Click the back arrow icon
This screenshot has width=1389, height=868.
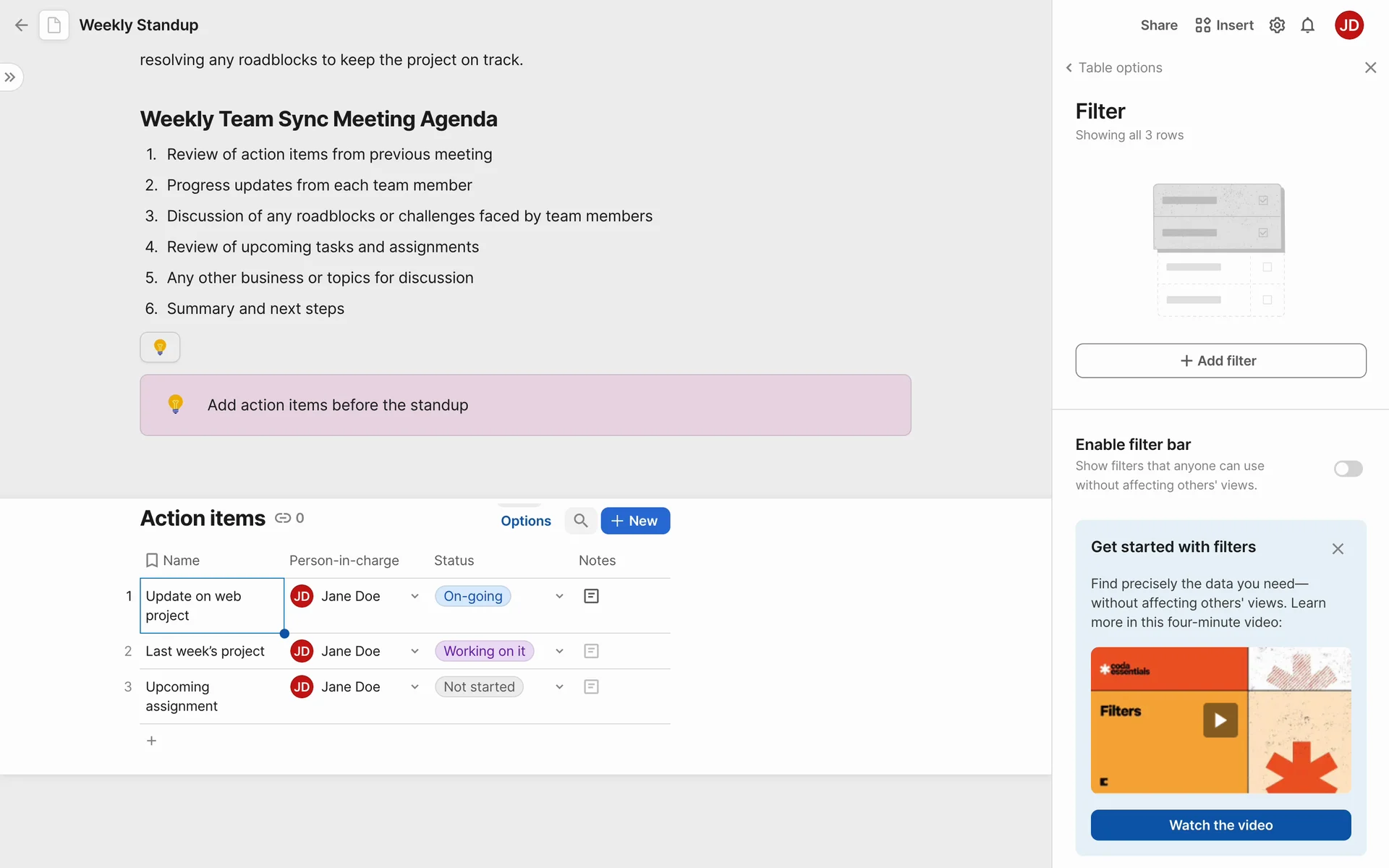pyautogui.click(x=21, y=25)
